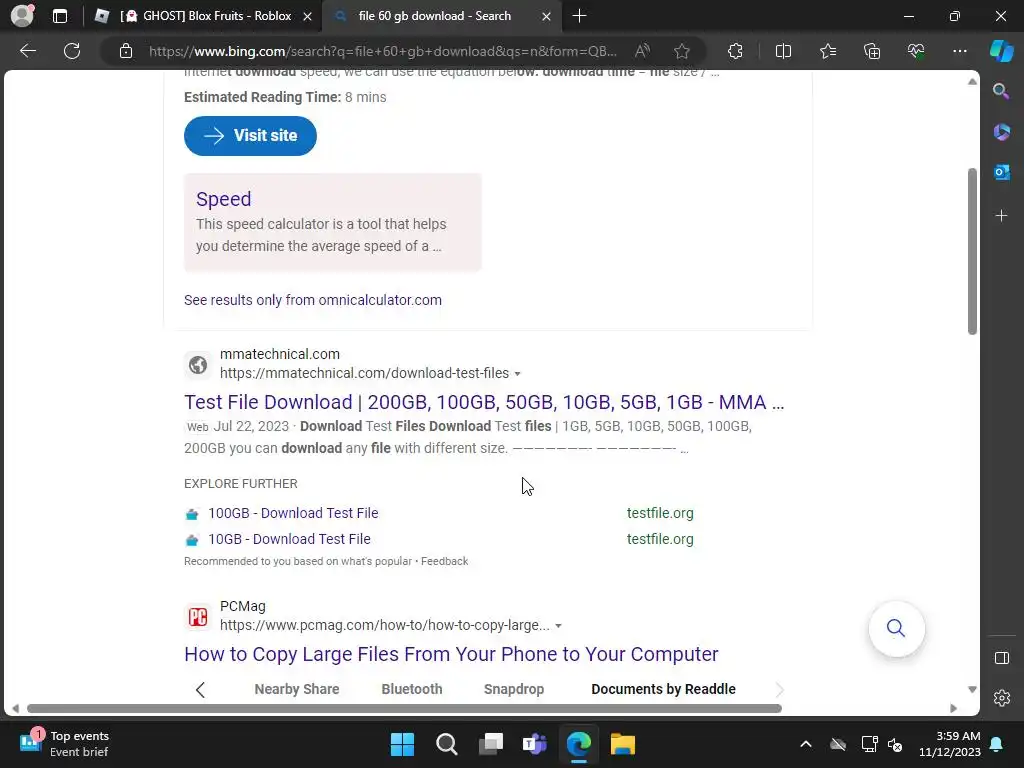Viewport: 1024px width, 768px height.
Task: Open the Favorites list icon
Action: point(827,51)
